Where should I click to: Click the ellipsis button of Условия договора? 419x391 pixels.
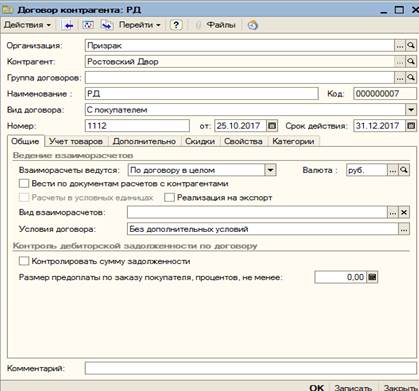[x=404, y=229]
